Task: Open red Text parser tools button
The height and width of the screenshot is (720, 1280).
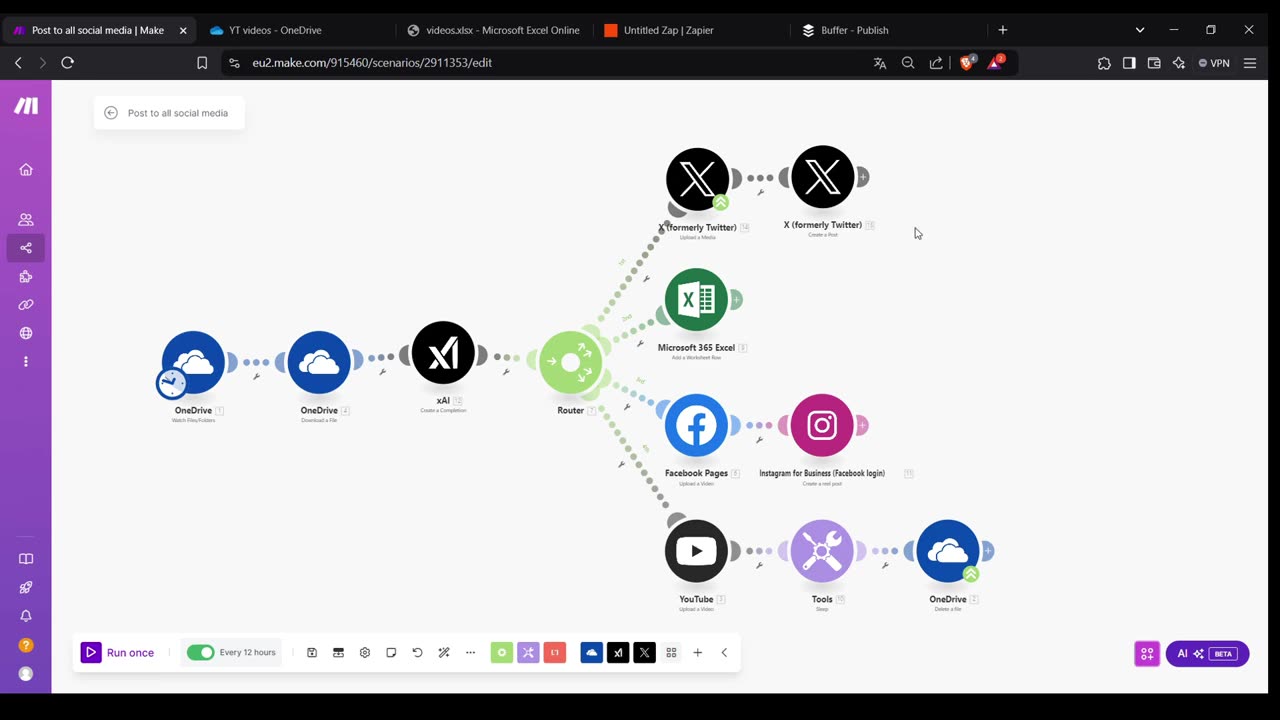Action: coord(555,652)
